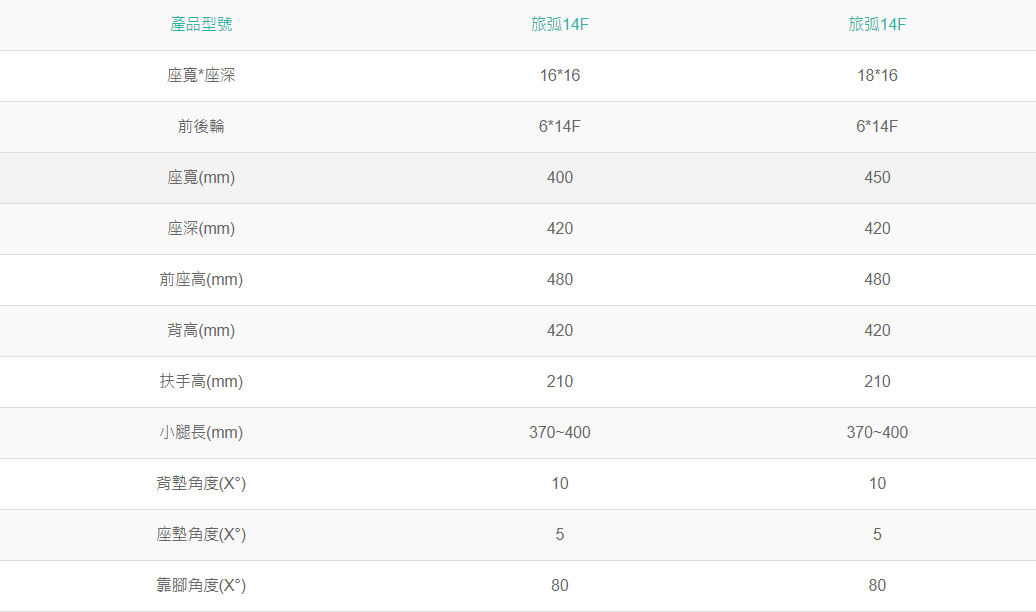Image resolution: width=1036 pixels, height=612 pixels.
Task: Click the 18*16 size value
Action: (x=877, y=75)
